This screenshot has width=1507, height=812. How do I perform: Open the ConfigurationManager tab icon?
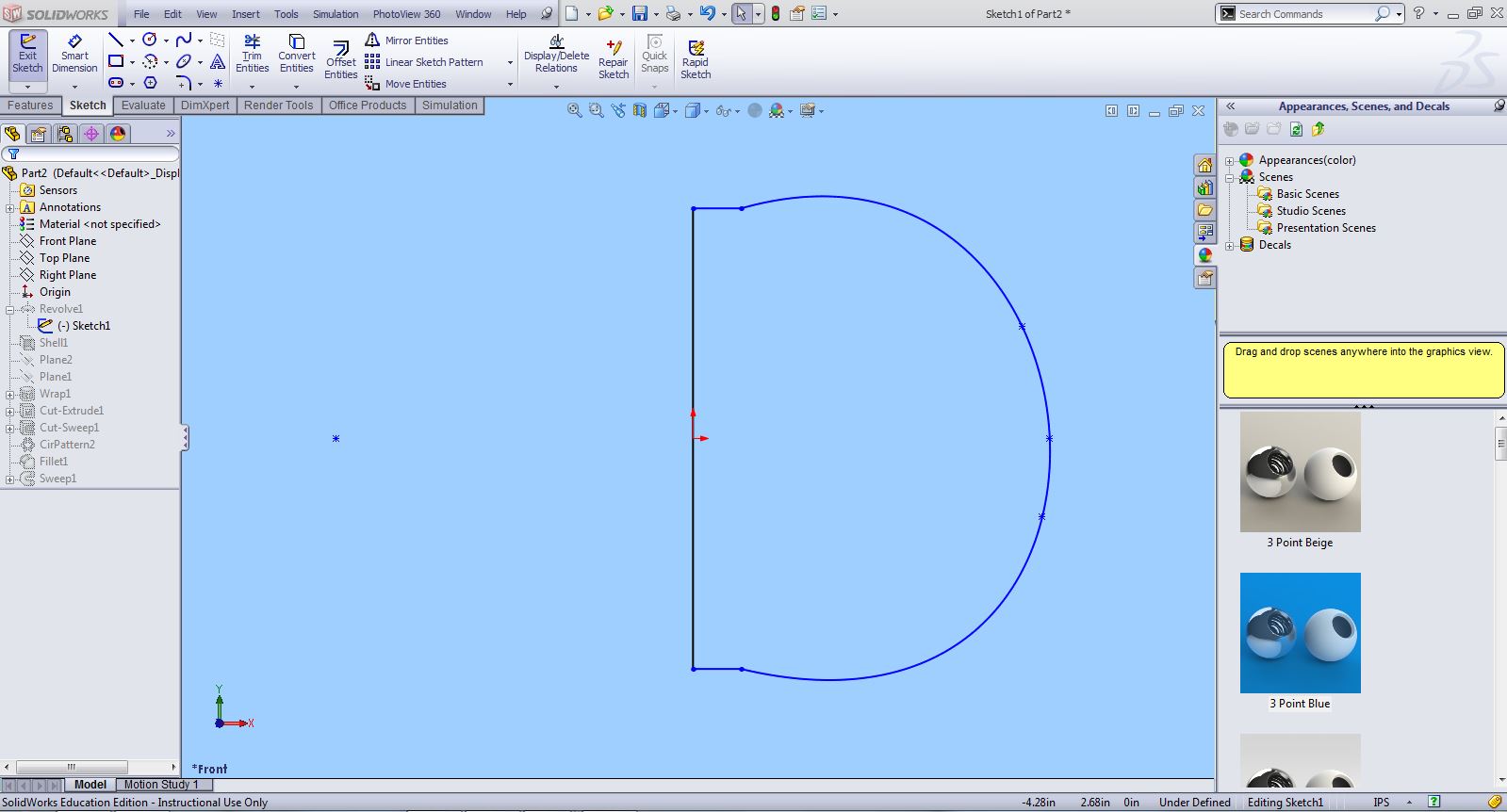(x=65, y=134)
